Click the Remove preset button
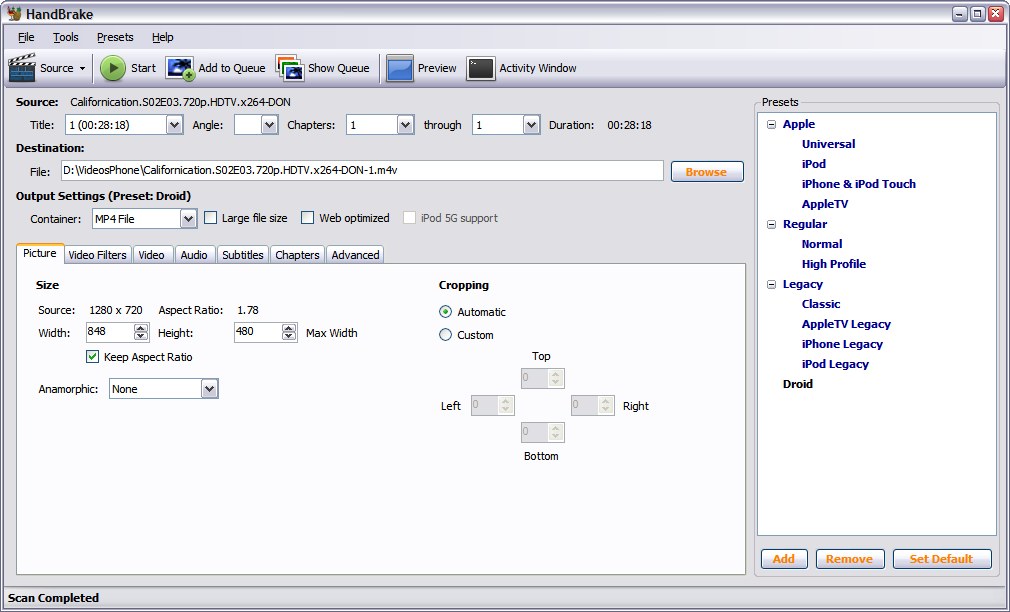Viewport: 1010px width, 612px height. [850, 559]
